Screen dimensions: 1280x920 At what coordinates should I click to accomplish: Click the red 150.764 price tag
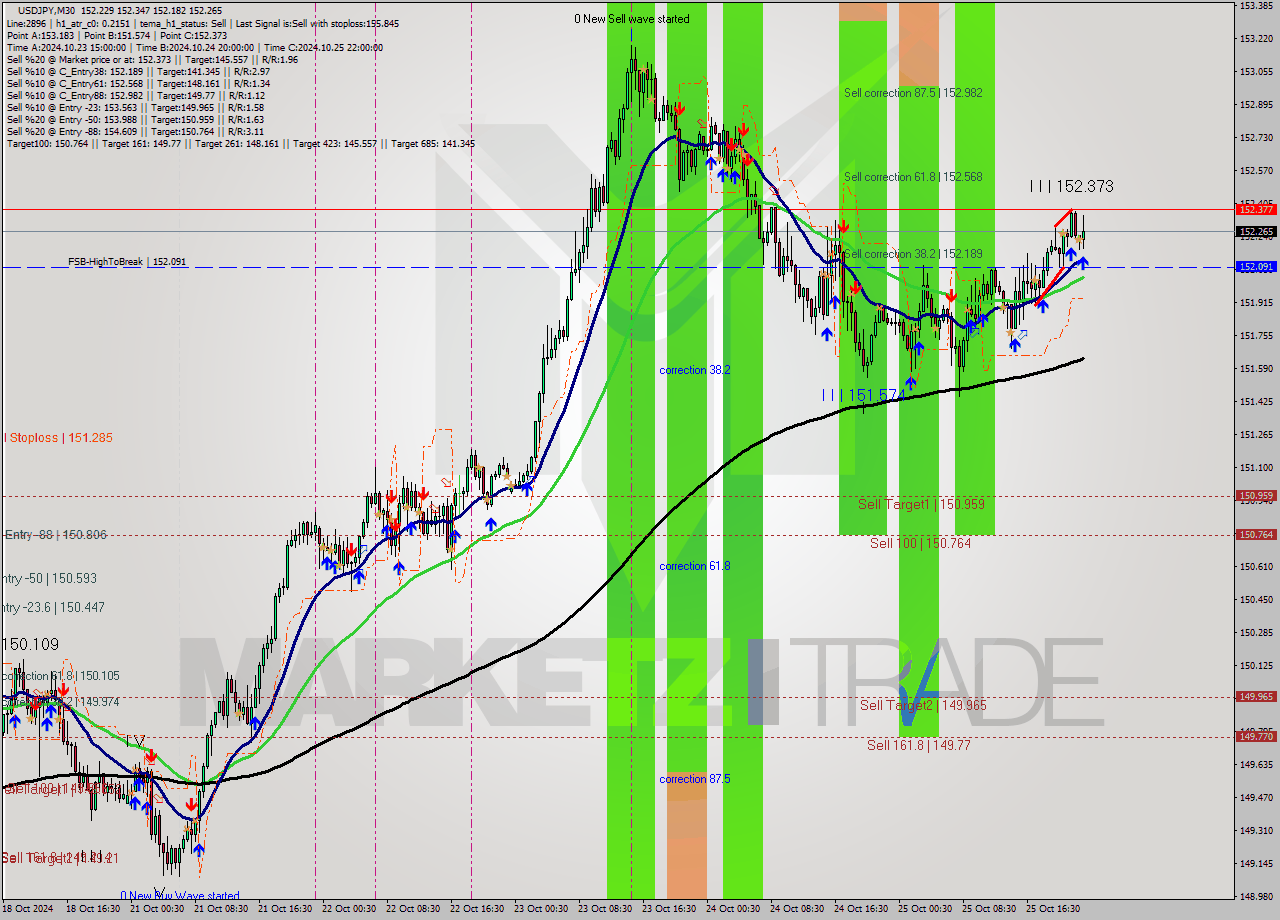1256,535
